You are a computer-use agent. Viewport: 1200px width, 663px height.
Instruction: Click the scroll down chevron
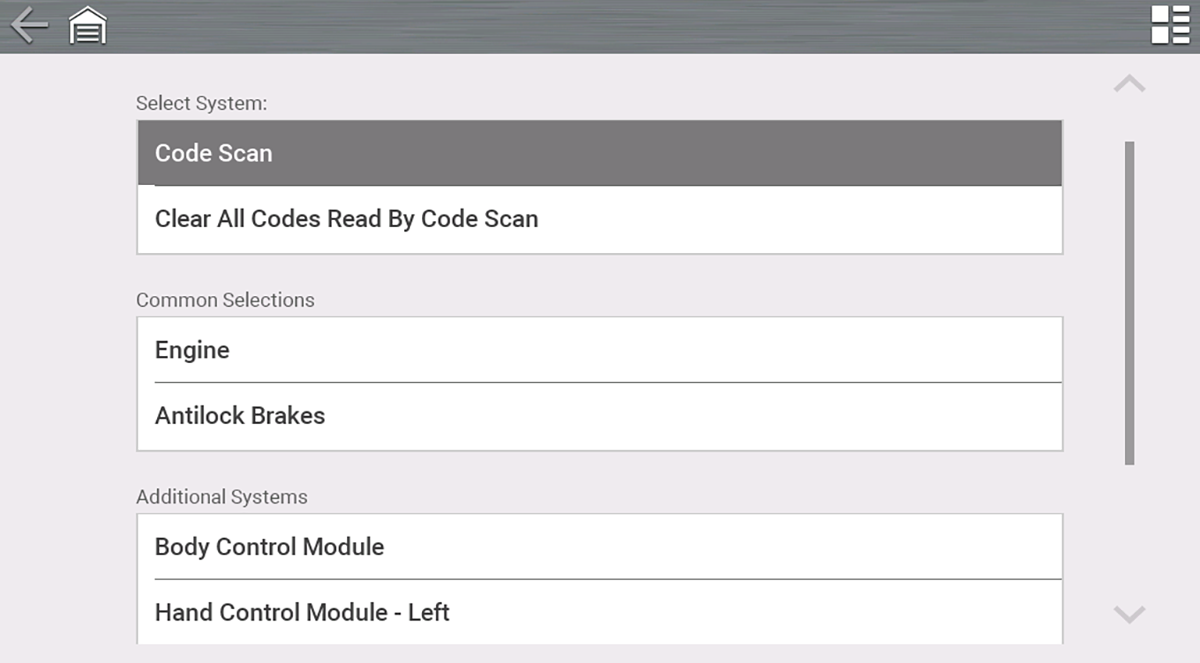click(1129, 613)
